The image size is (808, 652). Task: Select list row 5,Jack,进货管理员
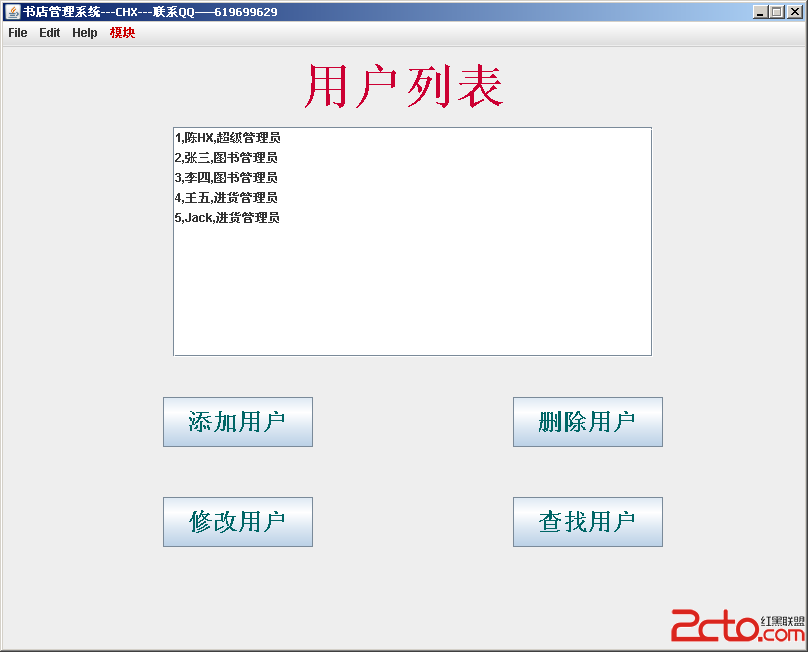pyautogui.click(x=412, y=218)
